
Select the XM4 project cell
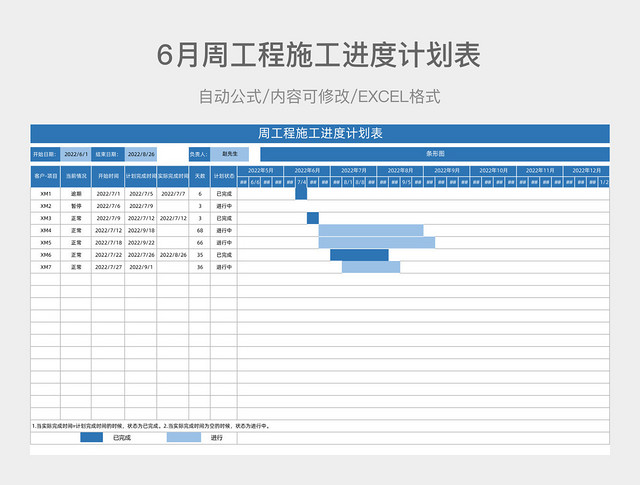pyautogui.click(x=45, y=231)
